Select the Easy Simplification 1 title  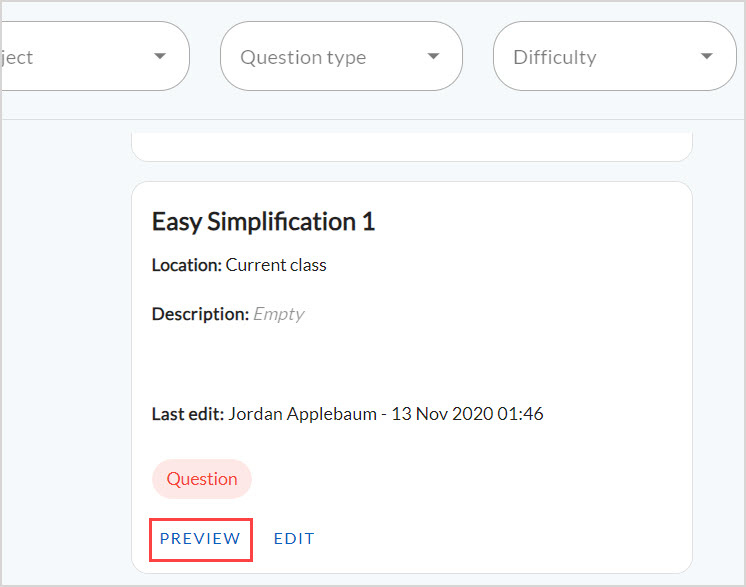(263, 222)
